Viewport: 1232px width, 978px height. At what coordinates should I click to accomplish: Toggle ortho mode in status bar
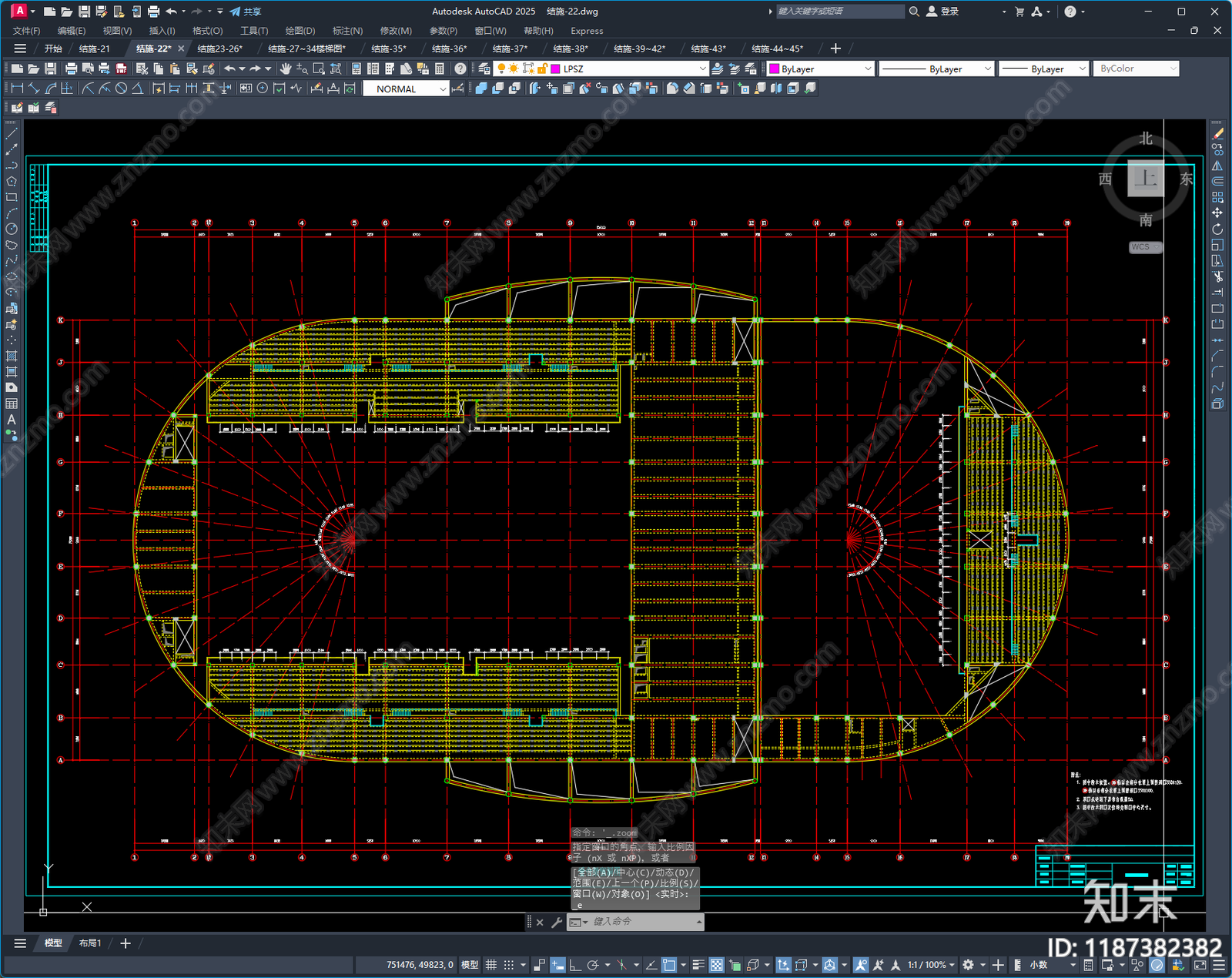pos(575,965)
